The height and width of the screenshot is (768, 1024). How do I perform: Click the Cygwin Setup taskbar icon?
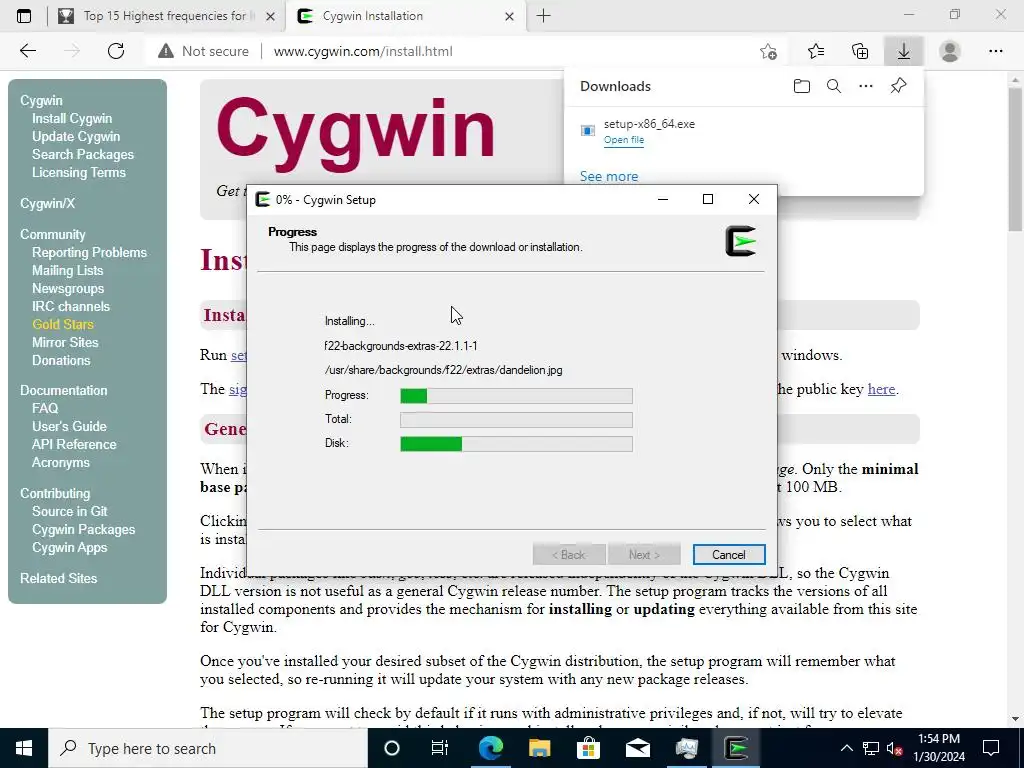(736, 748)
